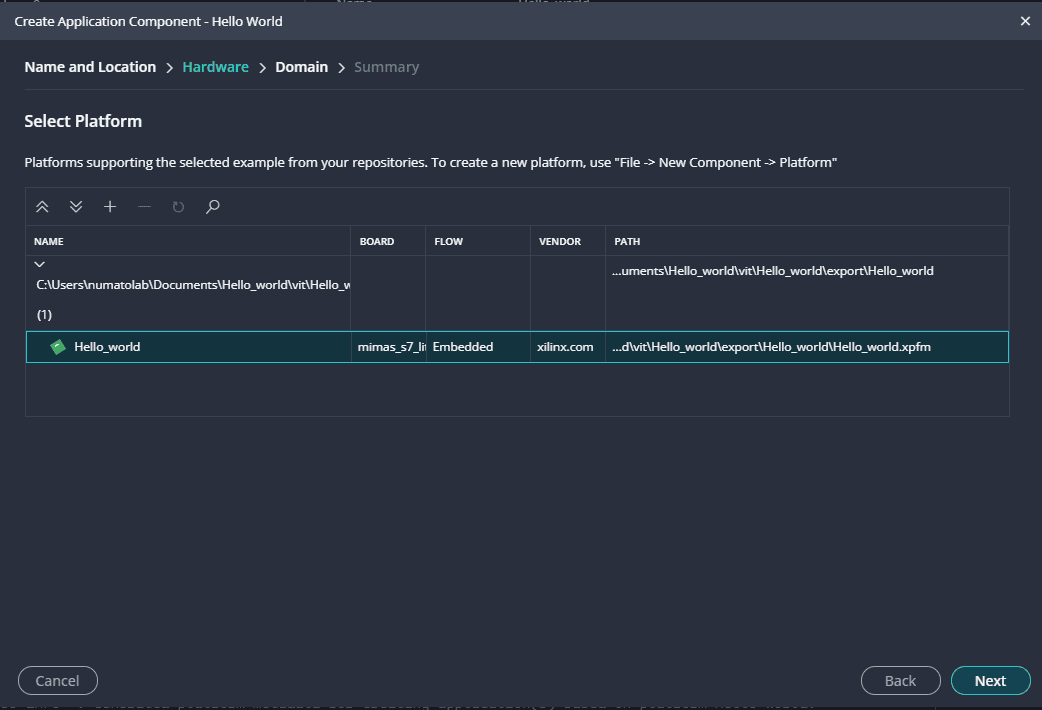Image resolution: width=1042 pixels, height=710 pixels.
Task: Click the plus icon to add platform repository
Action: (x=110, y=207)
